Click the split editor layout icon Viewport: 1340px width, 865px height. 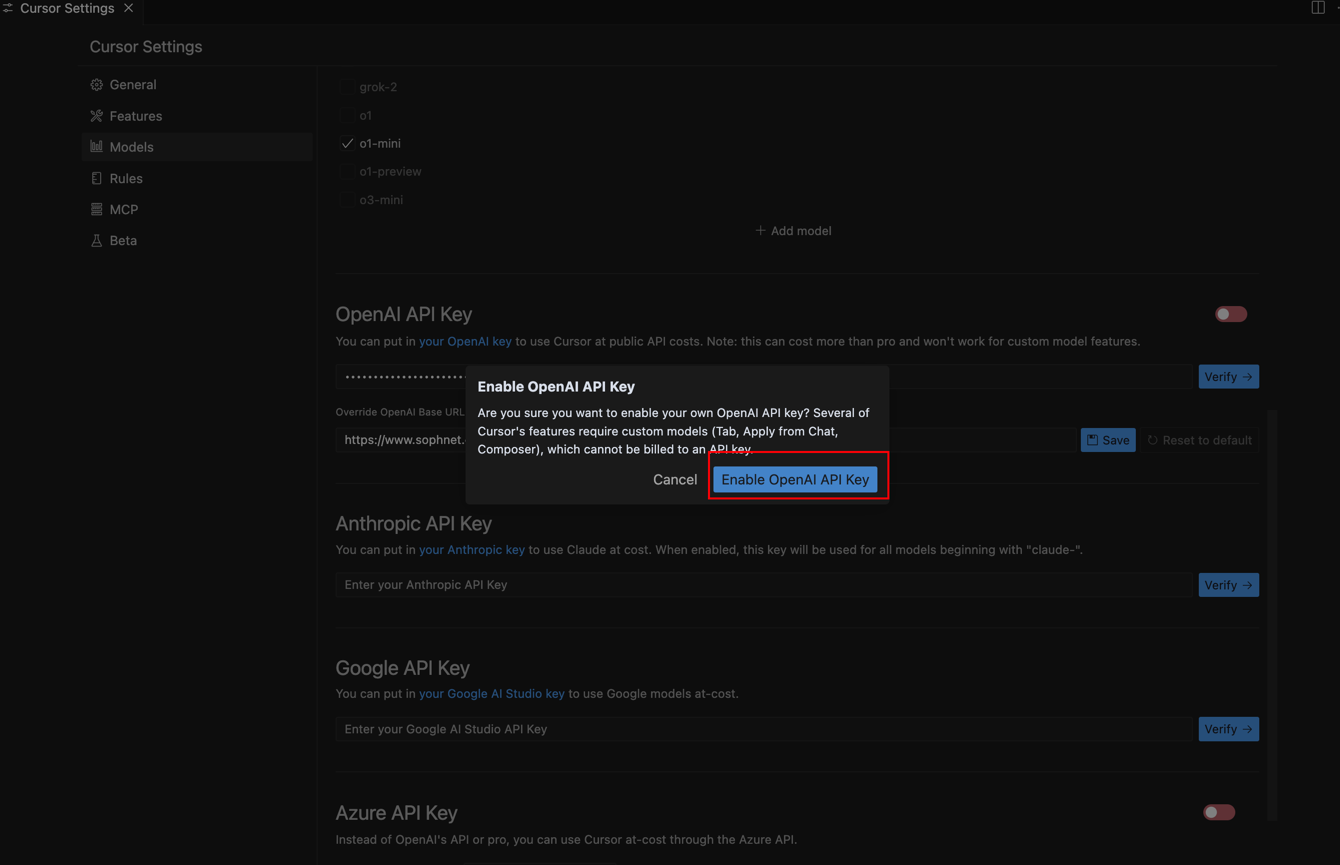1318,8
